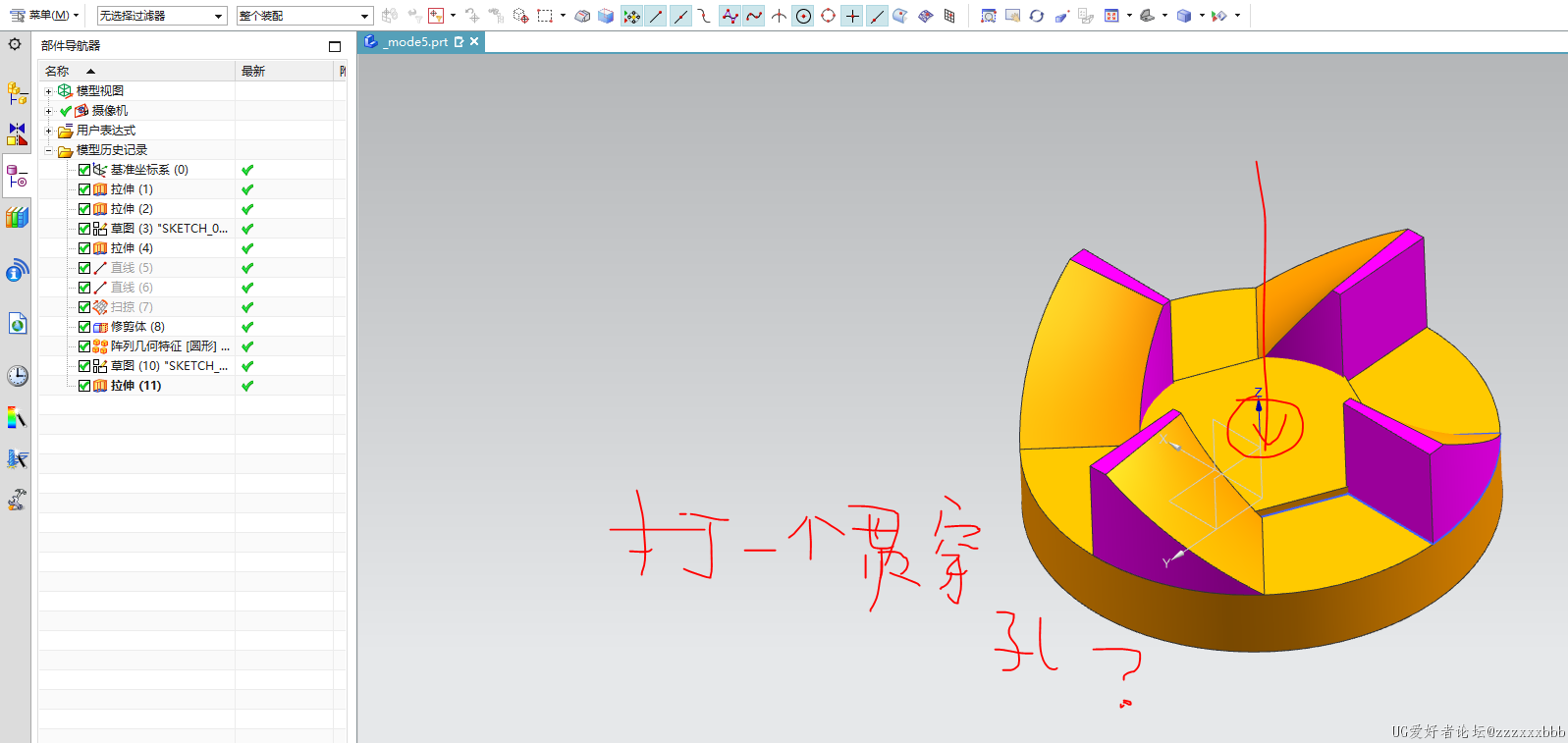
Task: Expand the 模型视图 tree node
Action: pos(48,91)
